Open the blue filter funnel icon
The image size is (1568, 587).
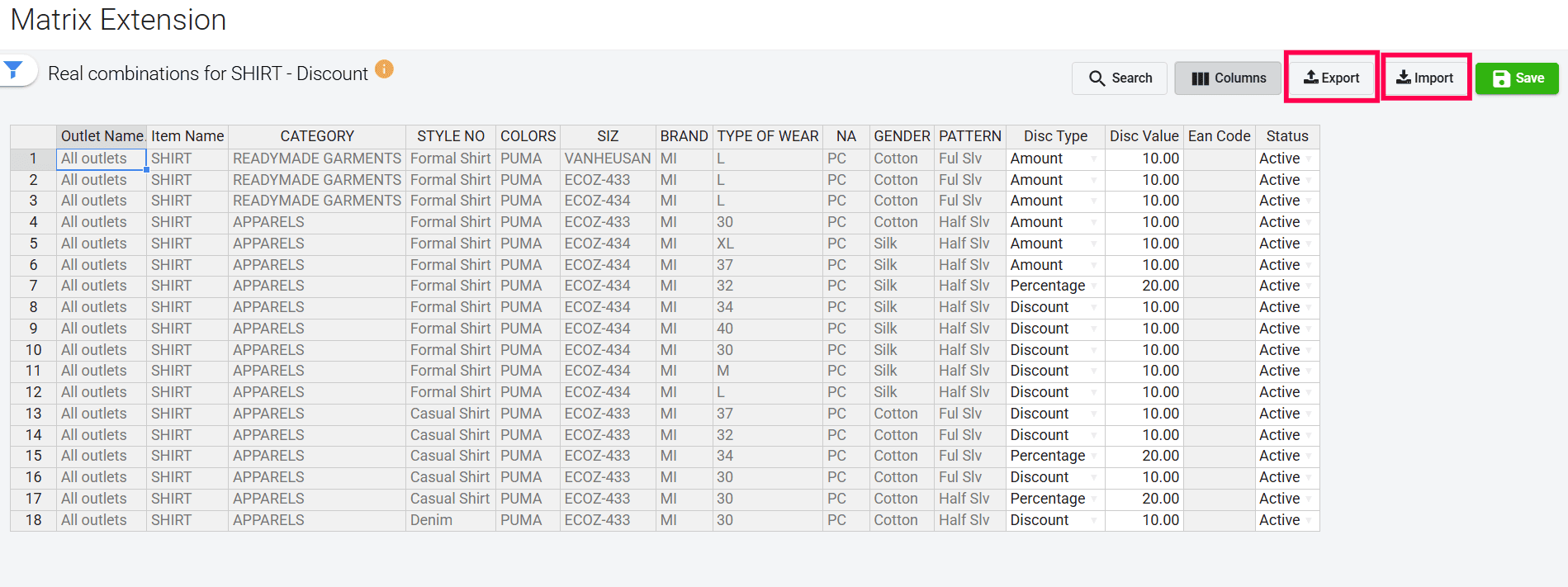tap(13, 70)
